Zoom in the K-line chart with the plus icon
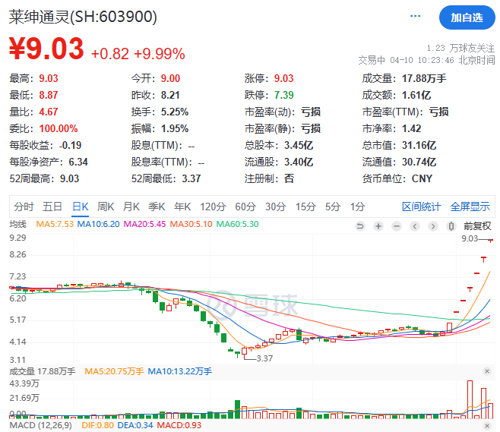This screenshot has height=432, width=500. coord(378,227)
